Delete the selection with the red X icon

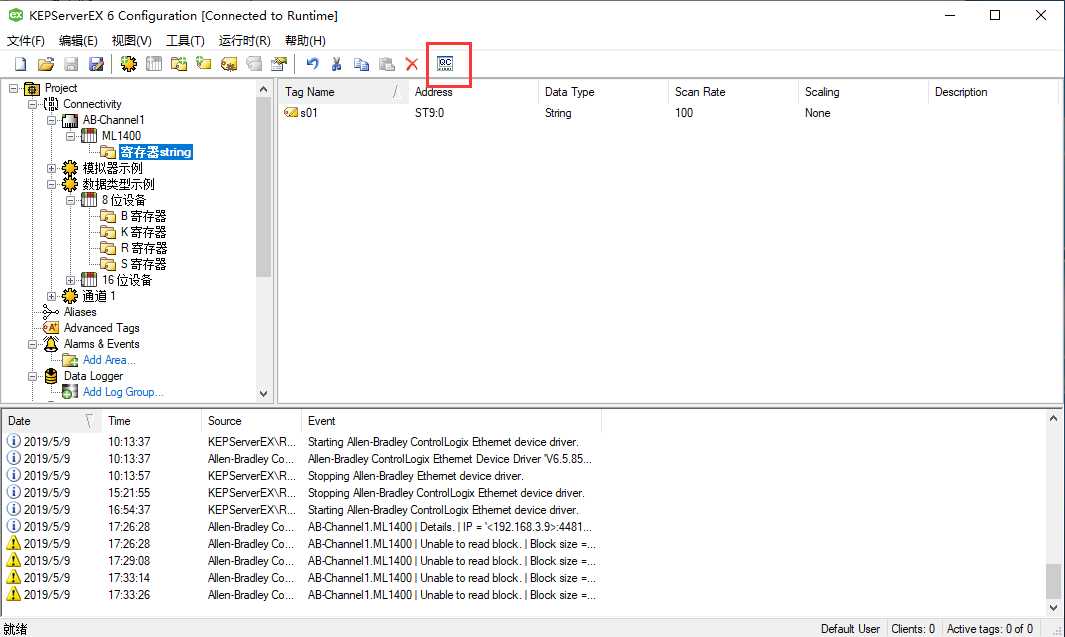click(412, 64)
